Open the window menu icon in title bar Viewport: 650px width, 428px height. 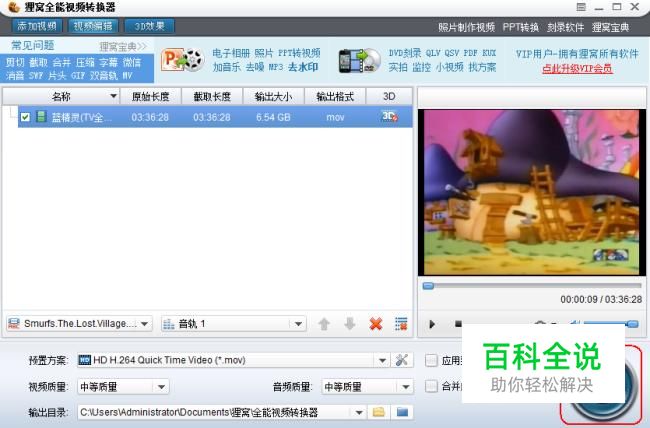click(581, 7)
